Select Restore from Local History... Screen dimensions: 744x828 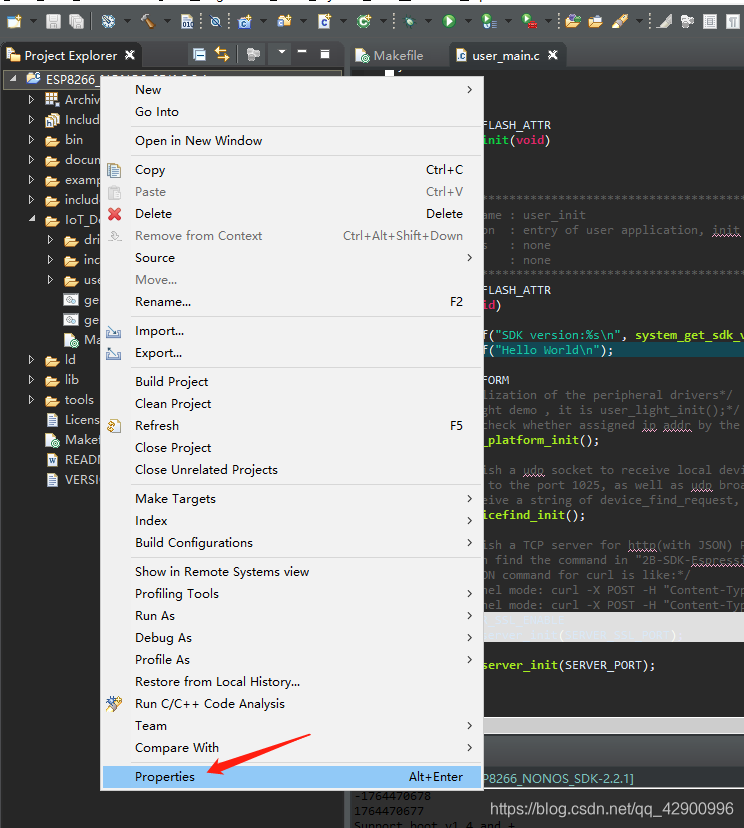[291, 682]
